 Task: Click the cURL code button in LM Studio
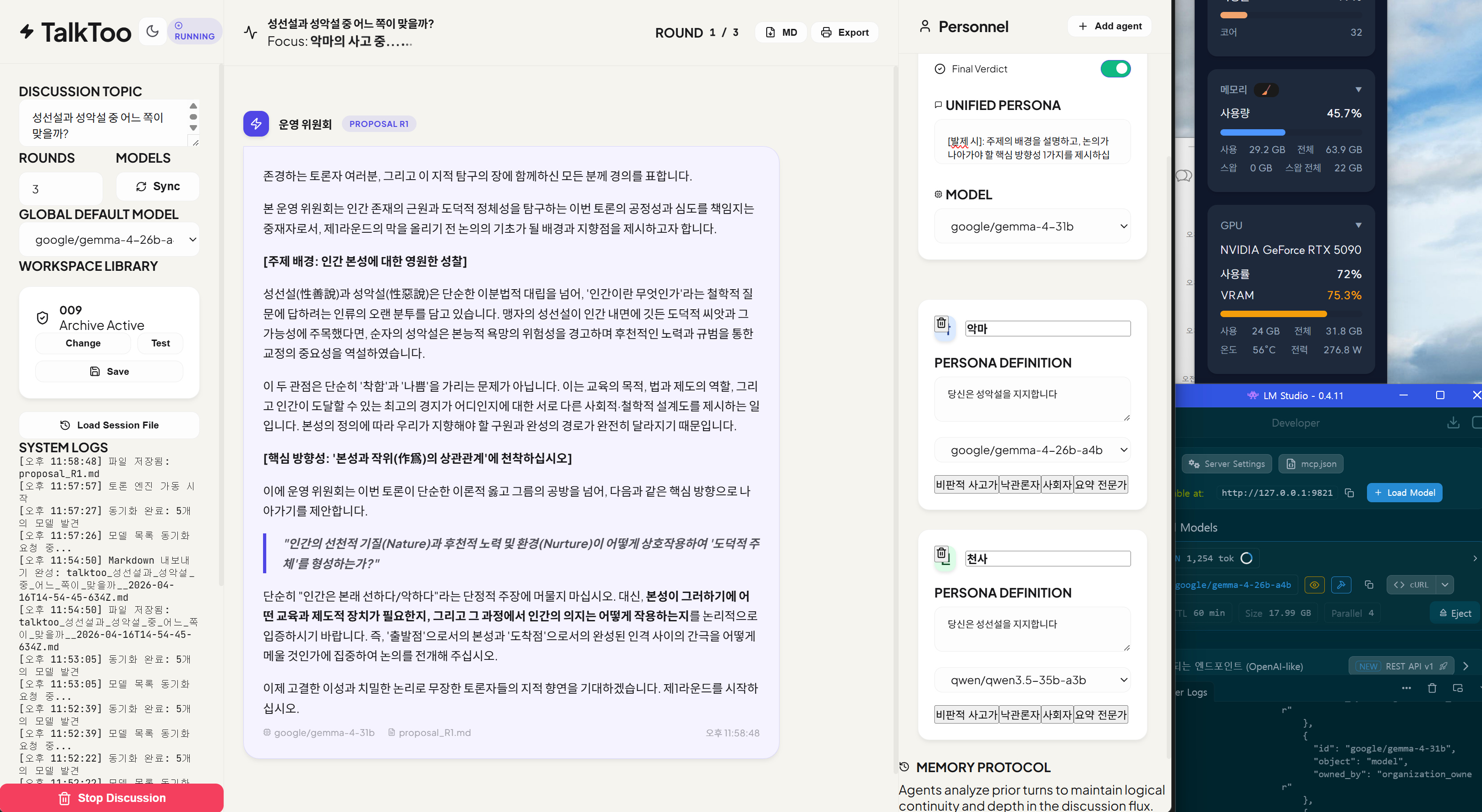[x=1411, y=585]
